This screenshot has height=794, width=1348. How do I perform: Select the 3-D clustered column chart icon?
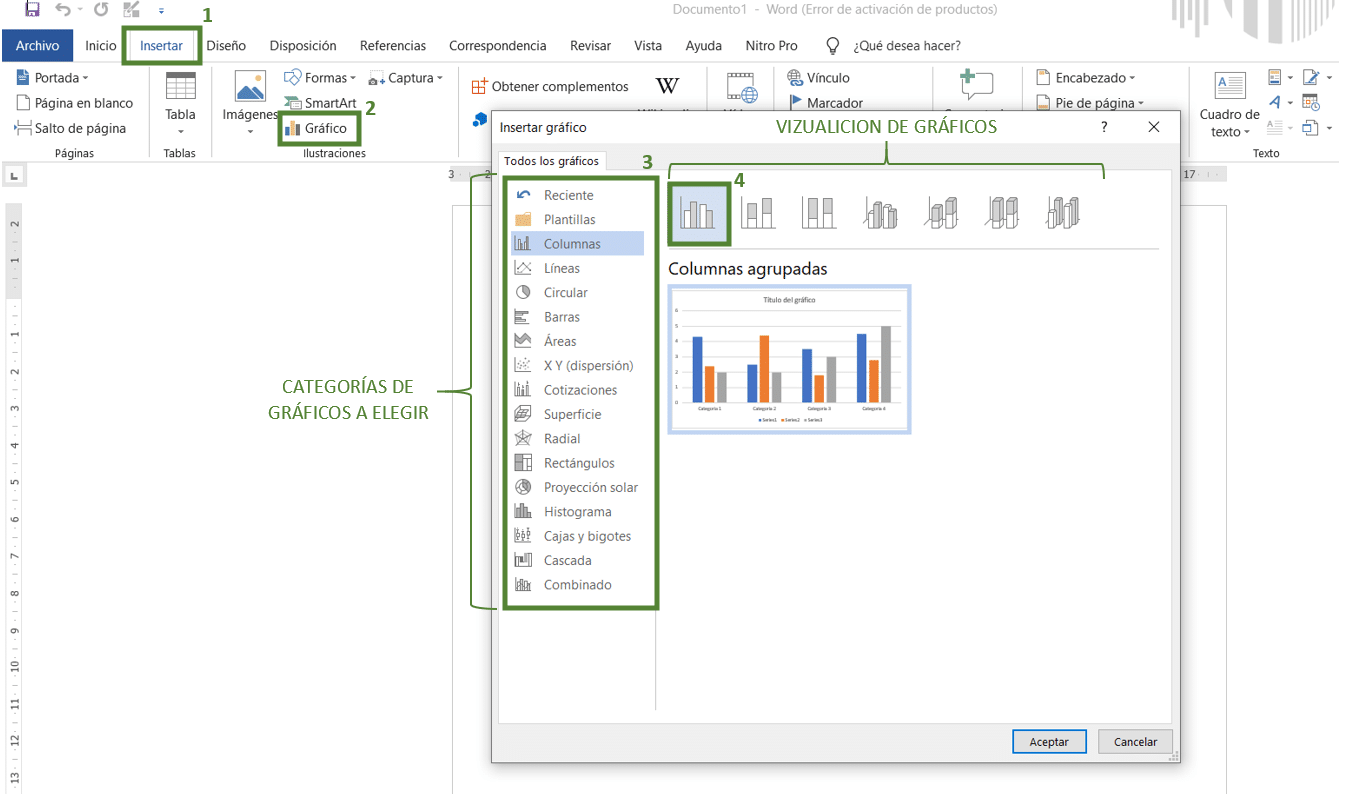coord(880,211)
